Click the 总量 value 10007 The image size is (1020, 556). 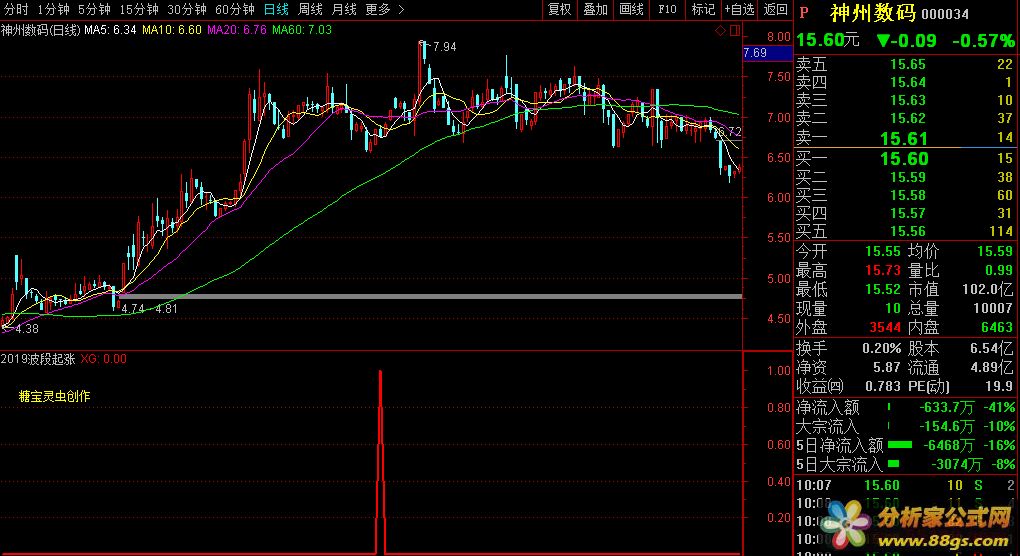point(993,308)
